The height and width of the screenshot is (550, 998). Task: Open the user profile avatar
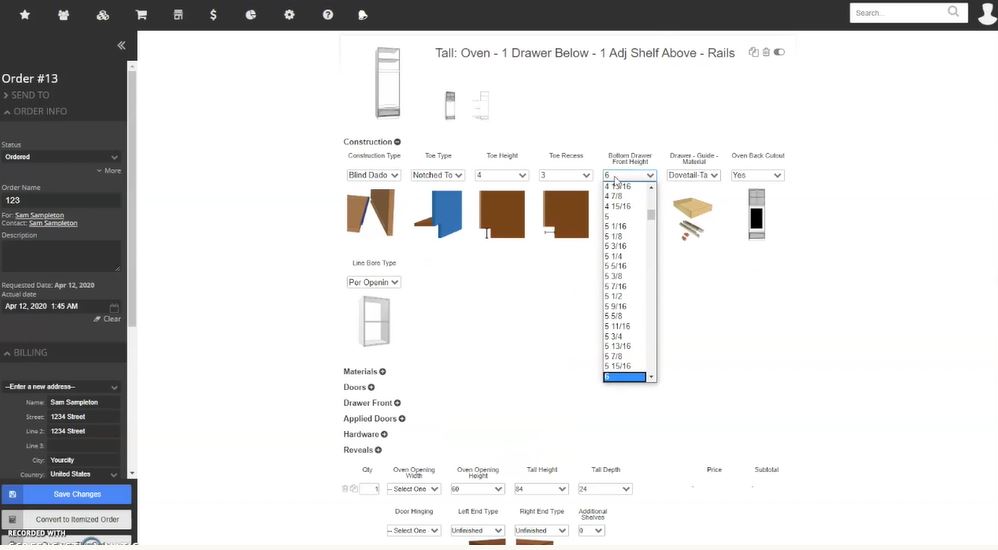tap(987, 14)
